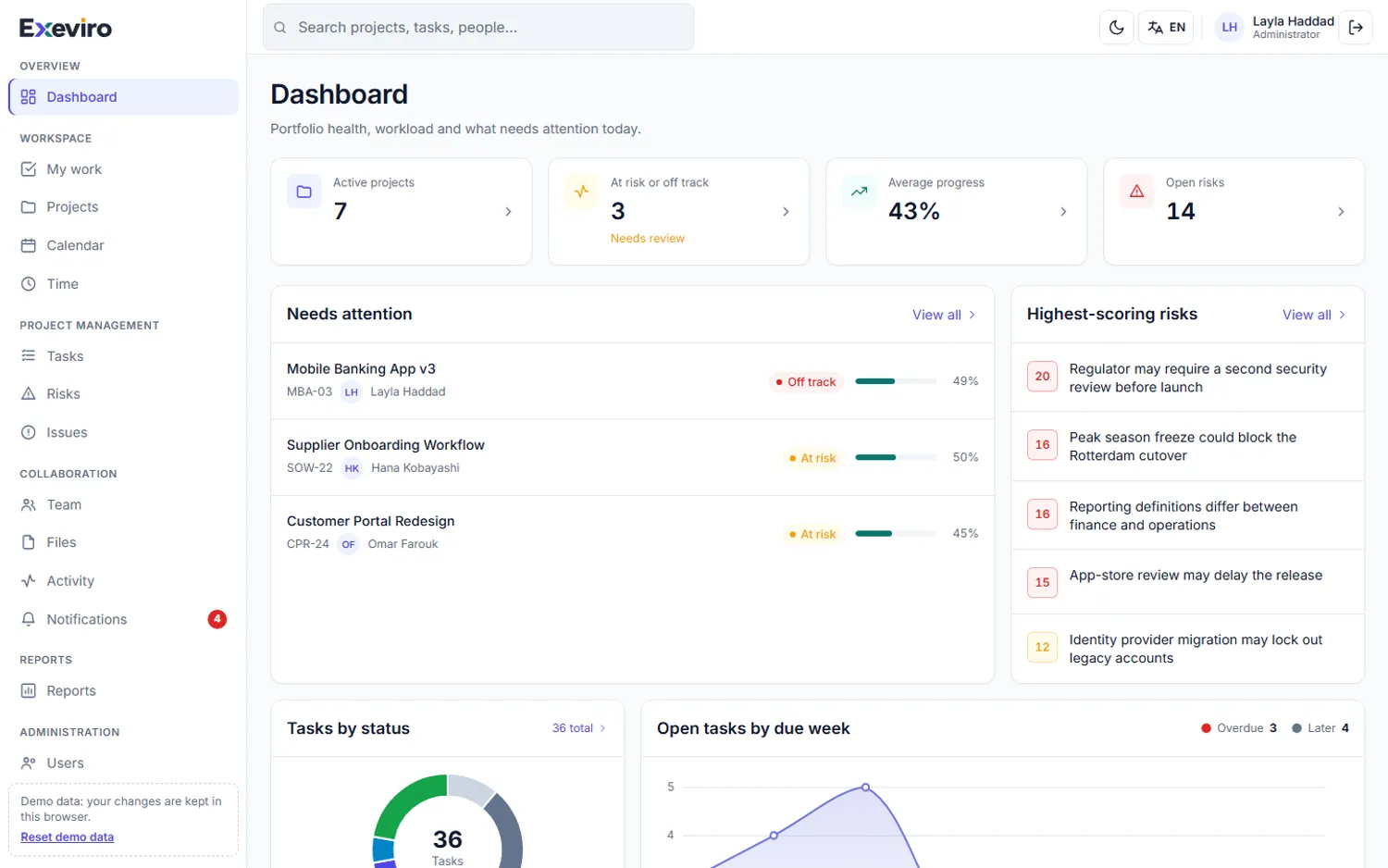
Task: Go to My work in sidebar
Action: point(123,169)
